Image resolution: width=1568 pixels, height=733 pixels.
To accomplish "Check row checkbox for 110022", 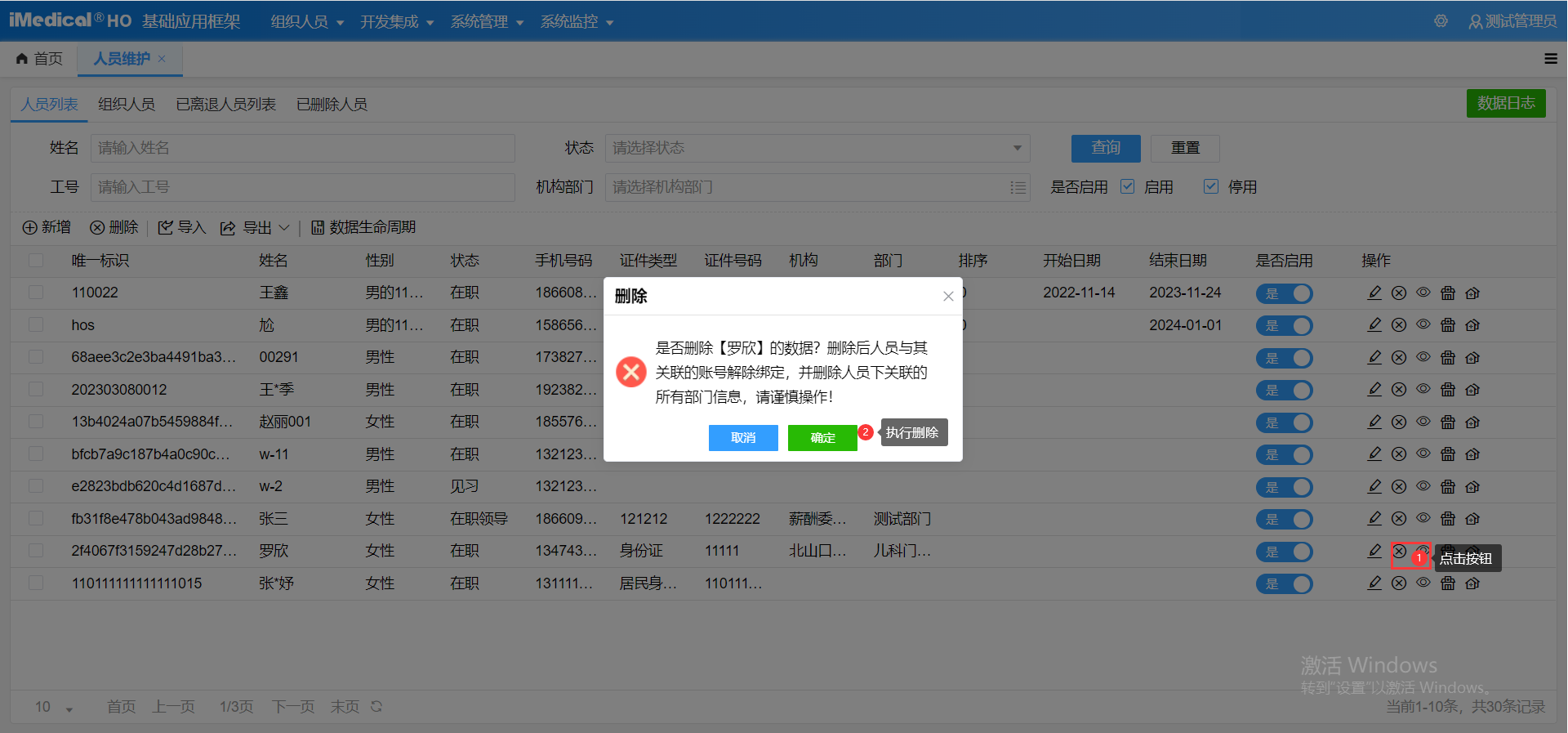I will 36,293.
